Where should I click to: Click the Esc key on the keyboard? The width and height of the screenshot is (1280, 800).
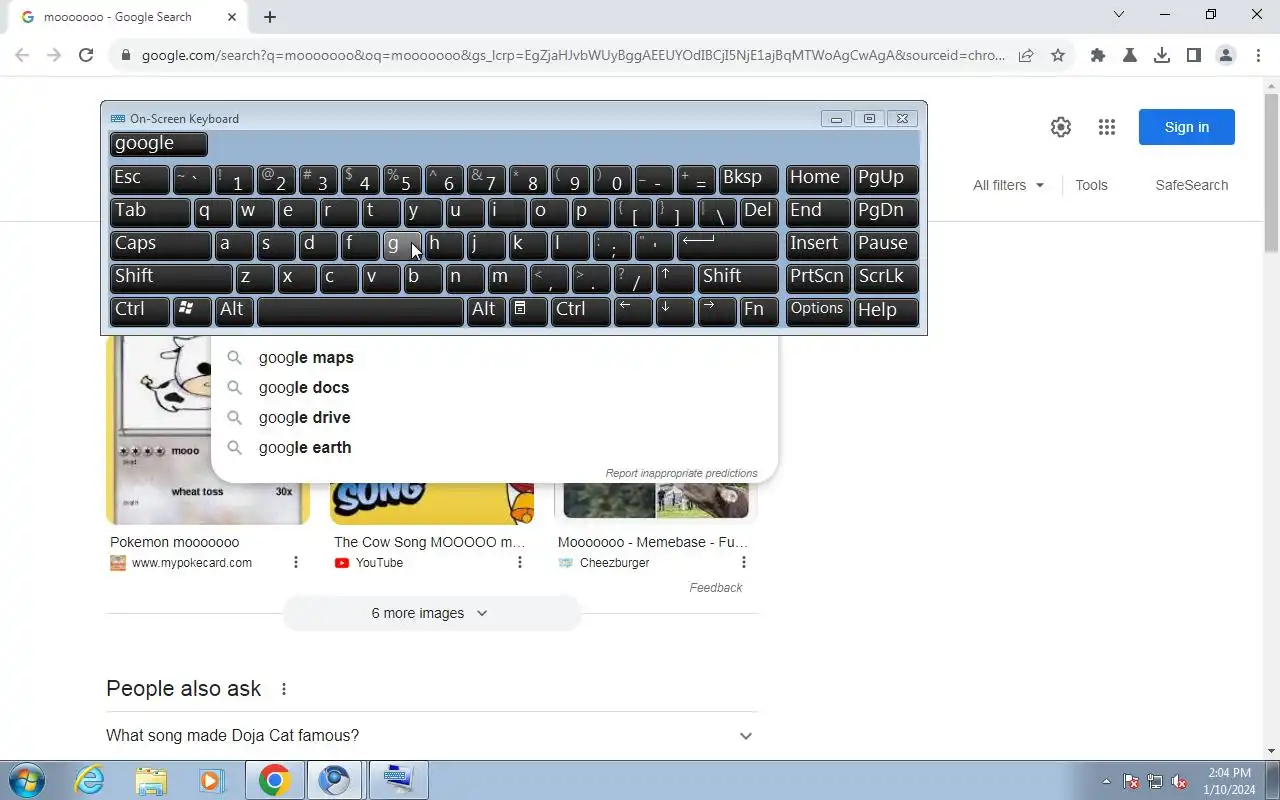point(139,179)
